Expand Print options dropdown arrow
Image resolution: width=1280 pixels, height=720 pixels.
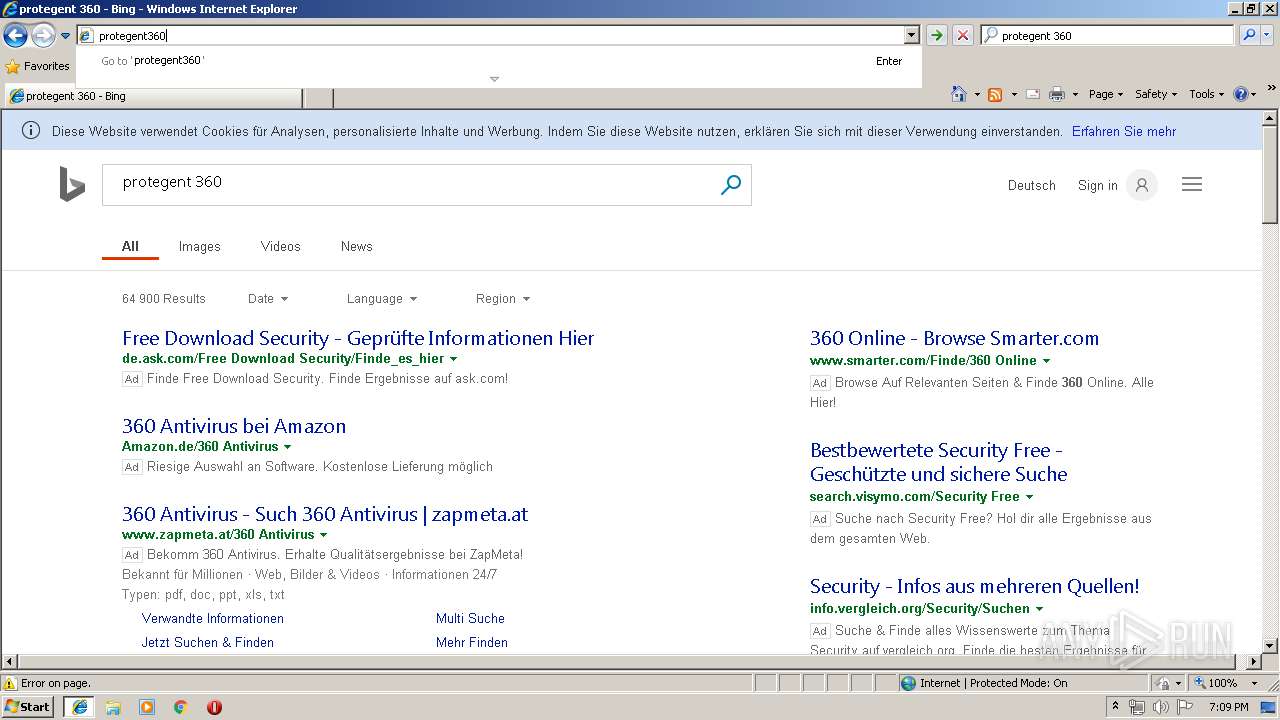1075,95
